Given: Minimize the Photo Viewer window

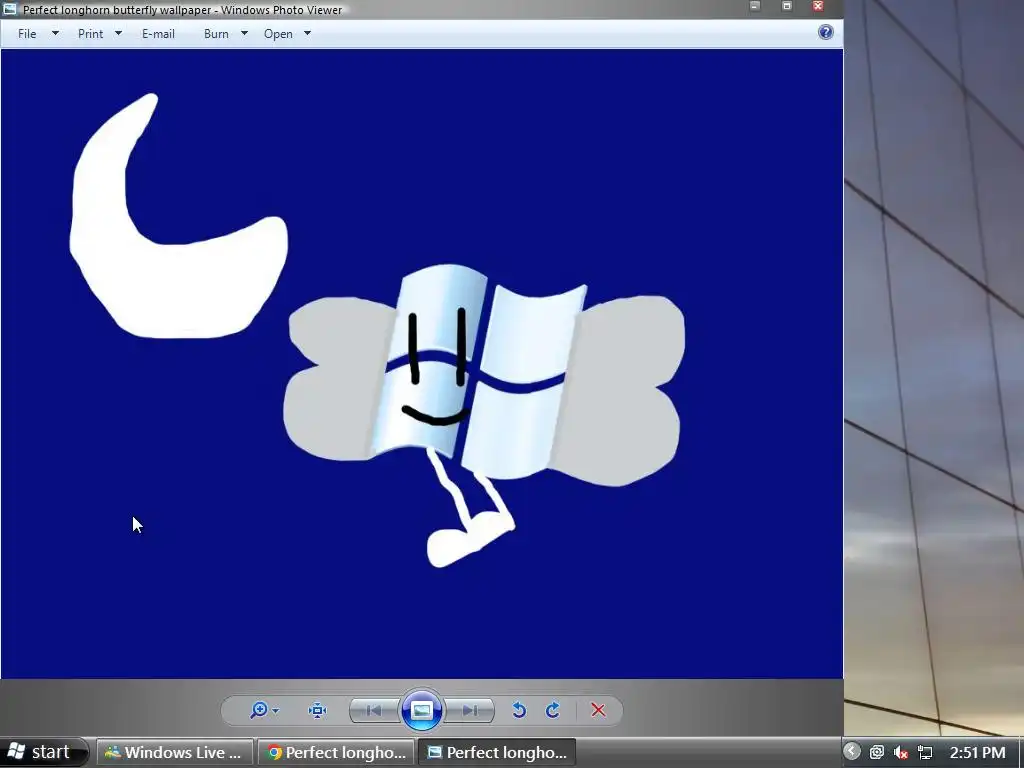Looking at the screenshot, I should click(x=755, y=7).
